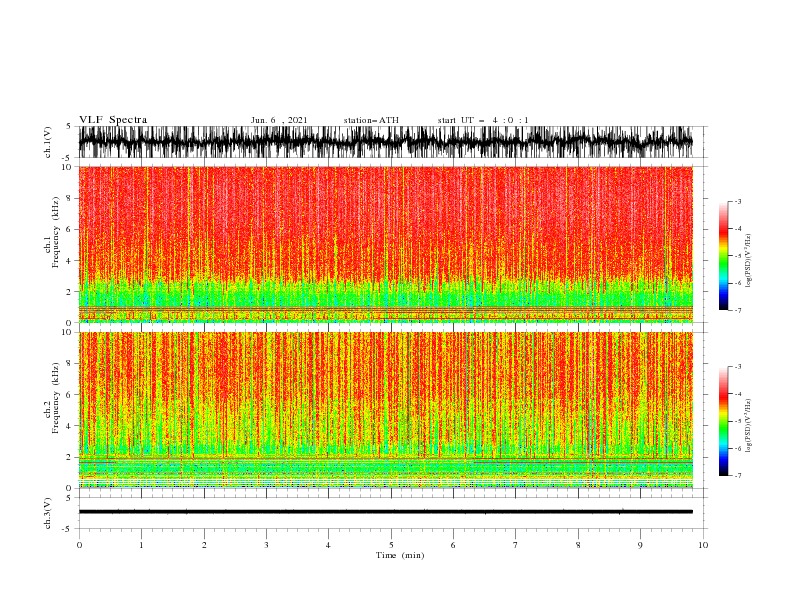Screen dimensions: 792x612
Task: Click tick label 7 on Time axis
Action: pyautogui.click(x=516, y=545)
